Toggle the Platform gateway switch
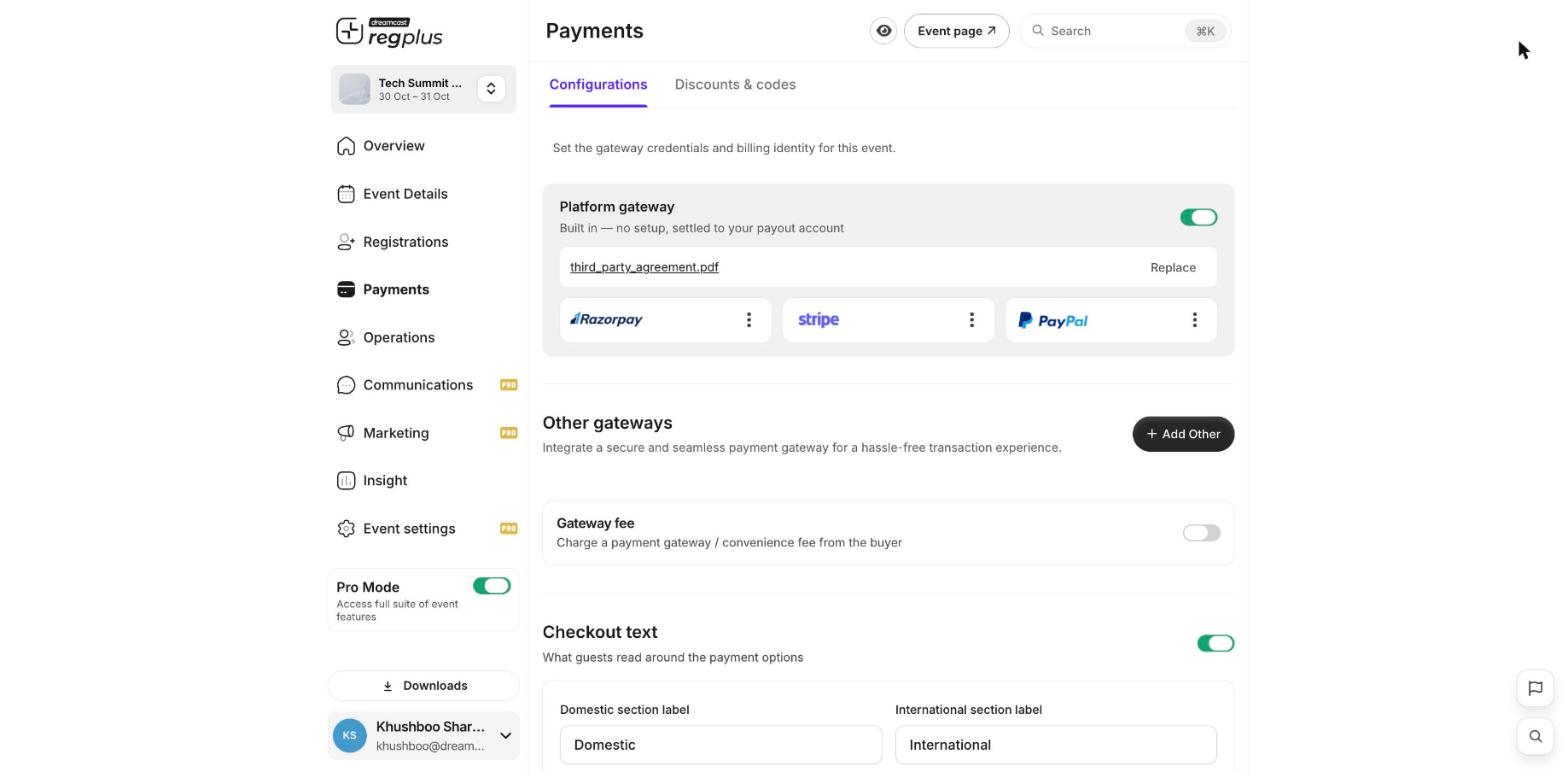The height and width of the screenshot is (772, 1568). (1198, 217)
